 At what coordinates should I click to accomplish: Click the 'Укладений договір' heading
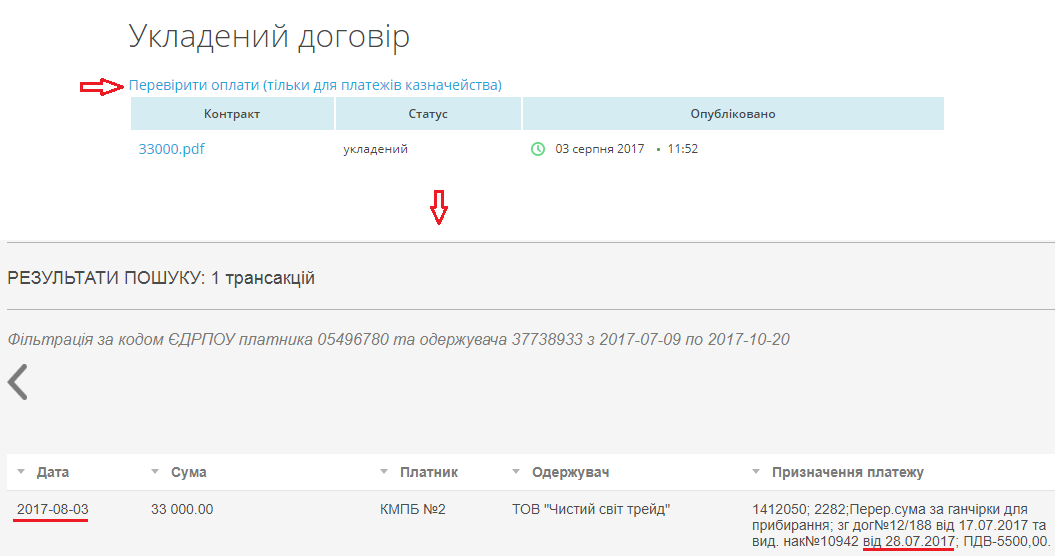[269, 36]
